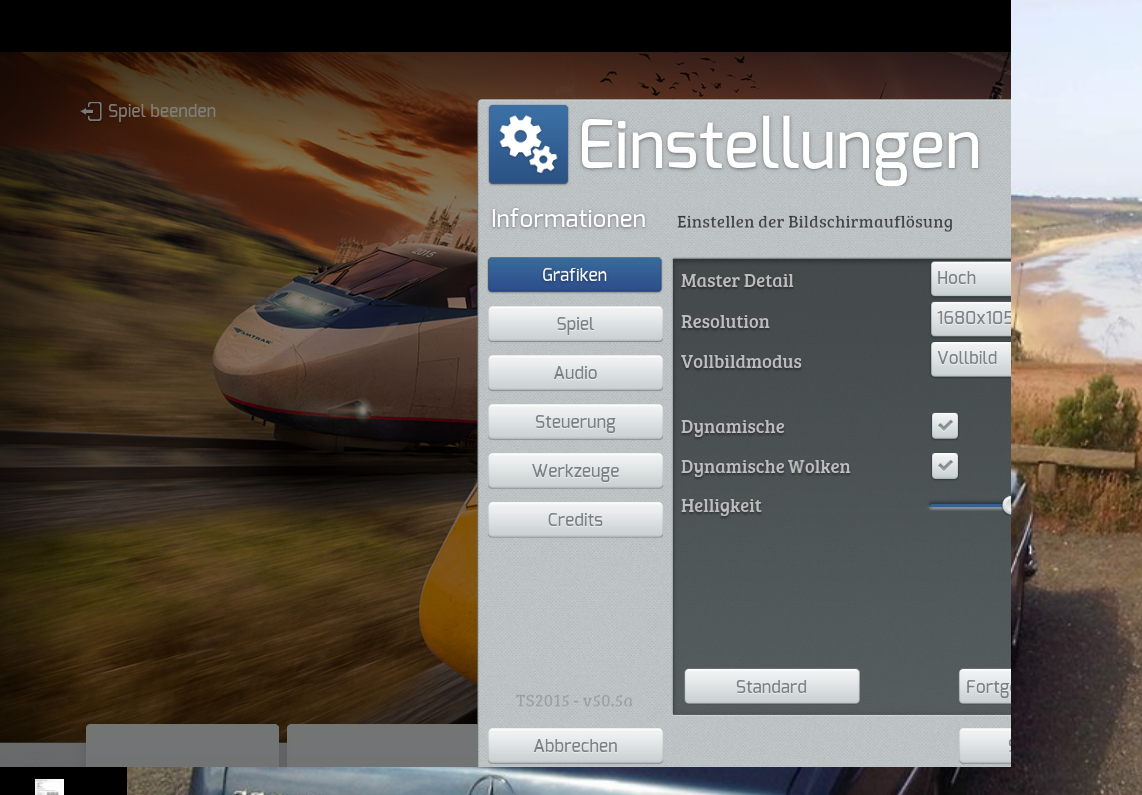Click the Master Detail label
Image resolution: width=1142 pixels, height=795 pixels.
(737, 280)
